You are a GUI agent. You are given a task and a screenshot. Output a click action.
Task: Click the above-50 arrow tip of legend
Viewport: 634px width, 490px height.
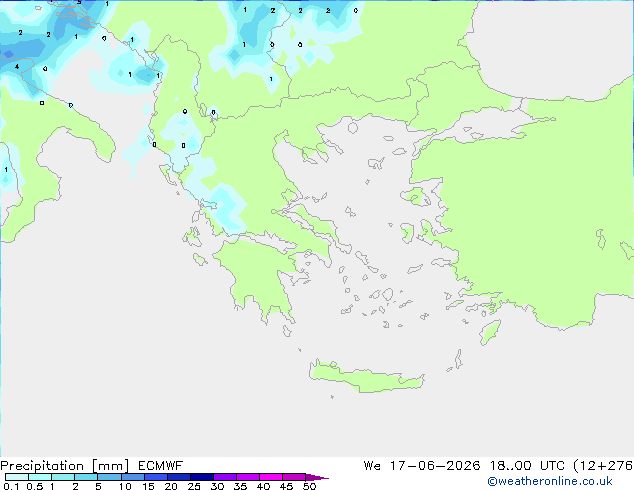[317, 477]
